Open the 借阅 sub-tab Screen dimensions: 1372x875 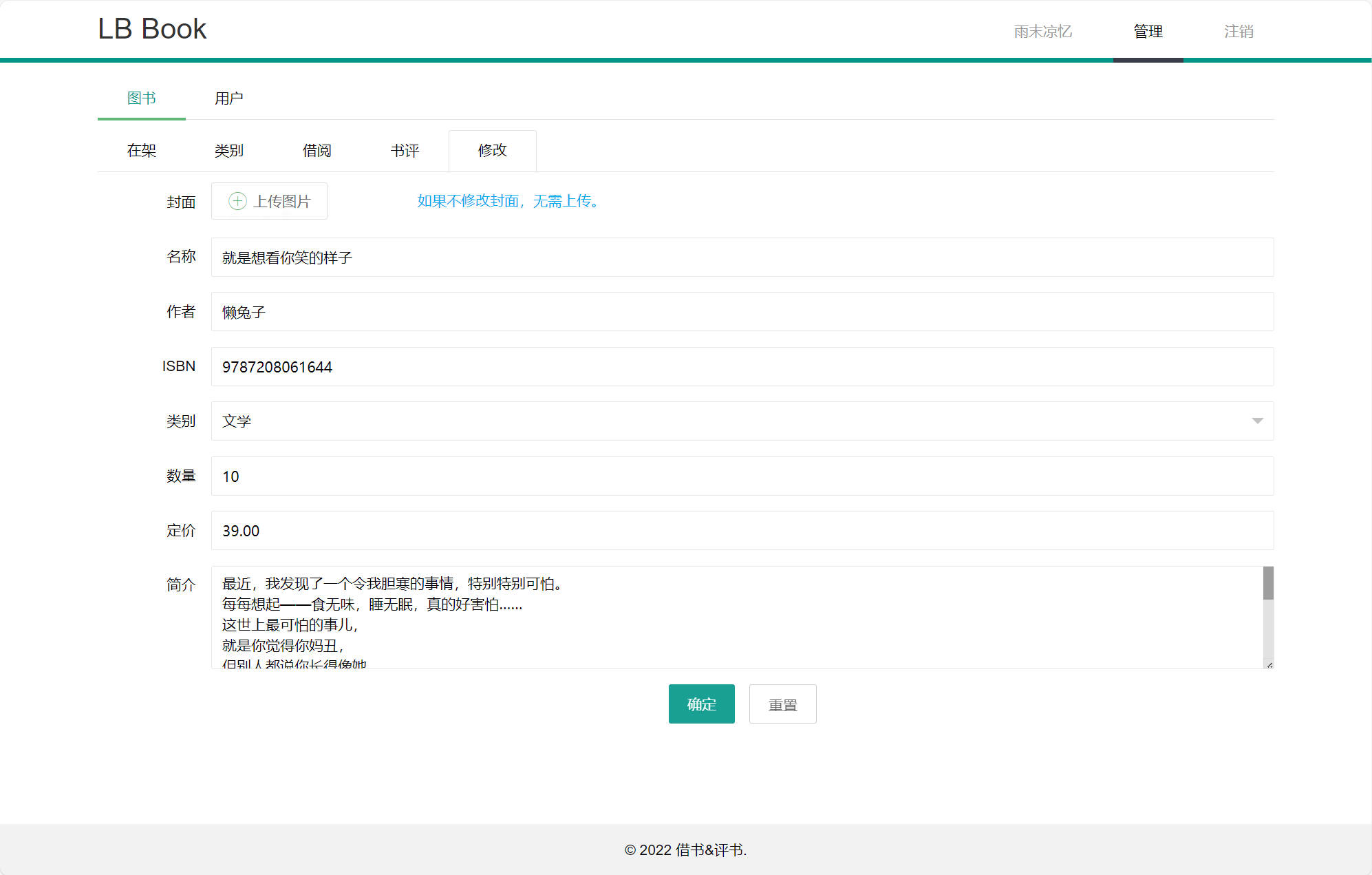pyautogui.click(x=317, y=151)
